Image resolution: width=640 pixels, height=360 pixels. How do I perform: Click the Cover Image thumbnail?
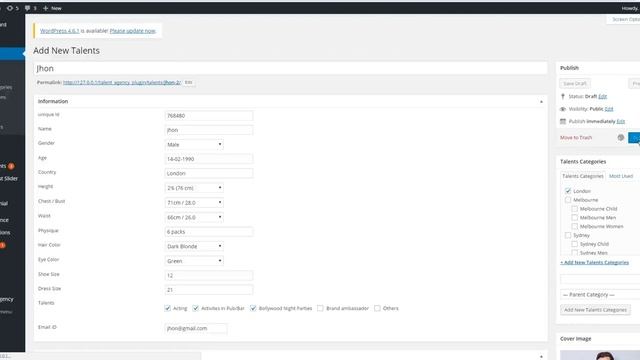tap(600, 355)
